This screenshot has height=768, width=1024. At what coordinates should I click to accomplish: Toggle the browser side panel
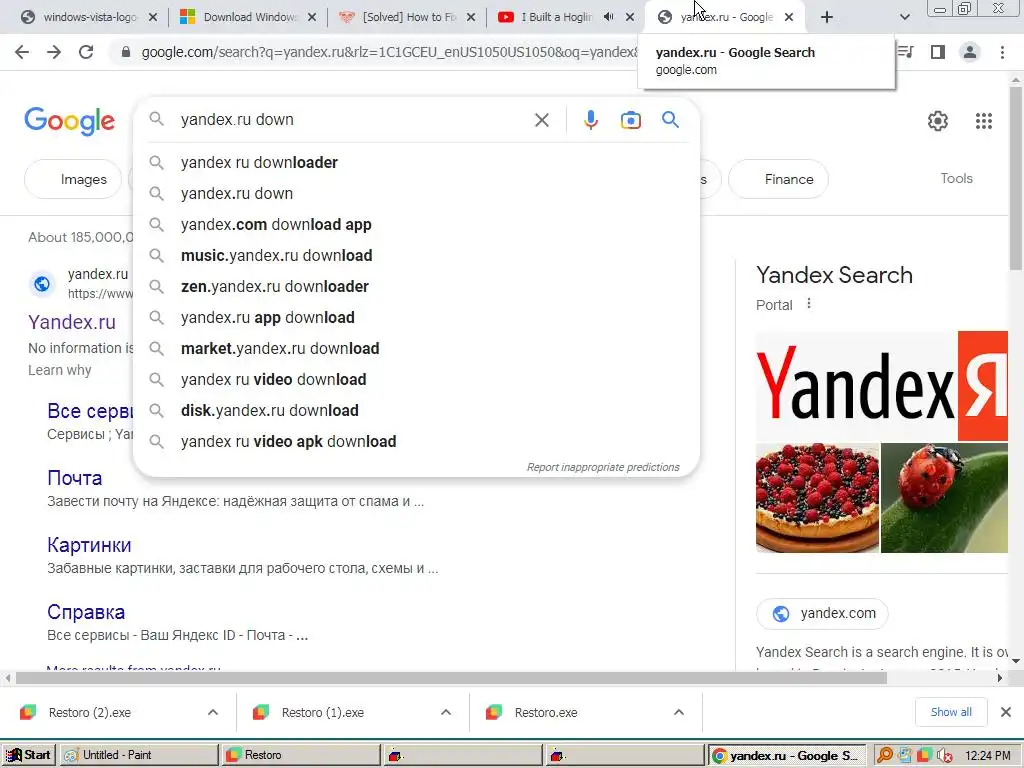click(x=938, y=52)
